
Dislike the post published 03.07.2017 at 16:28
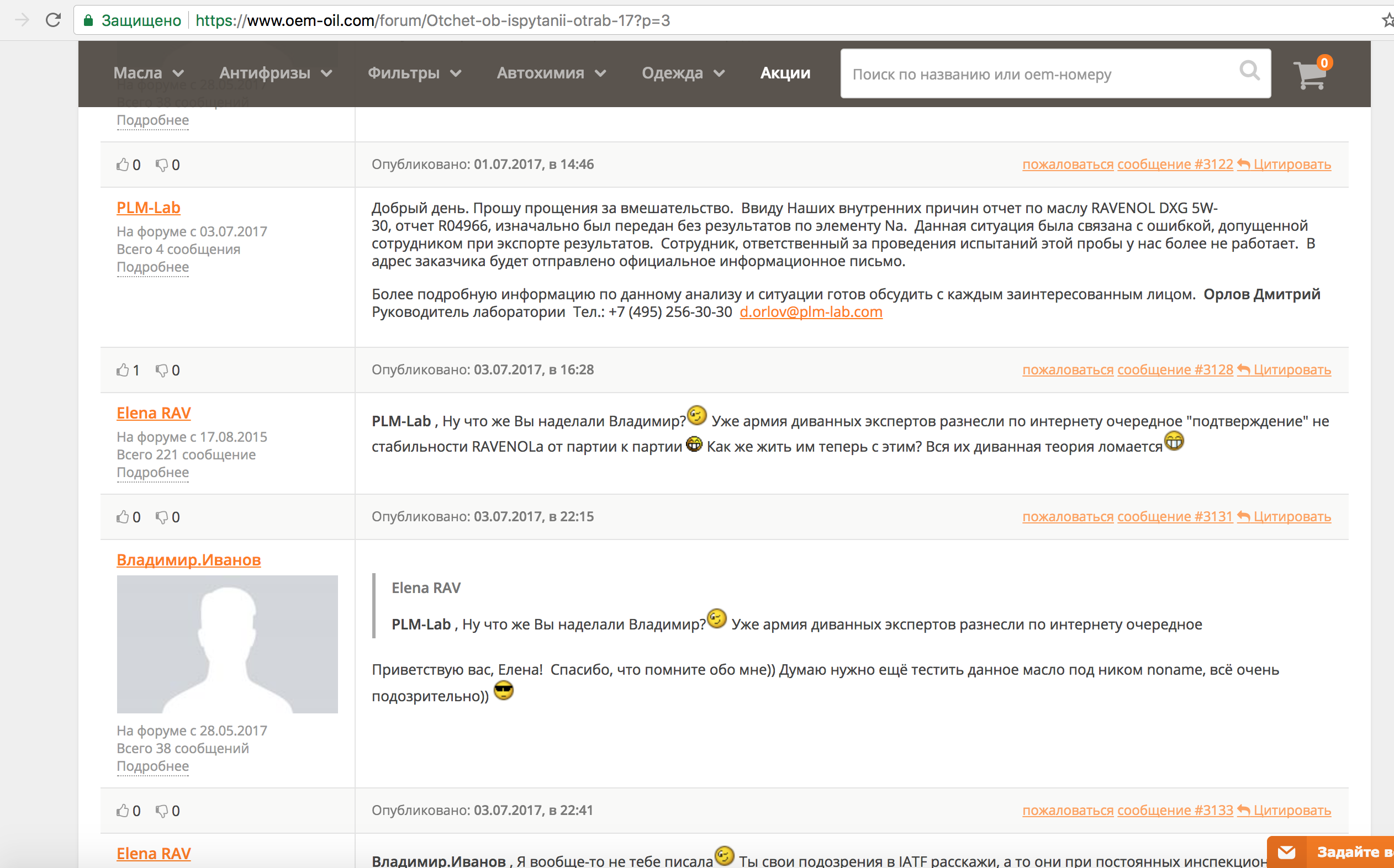[162, 371]
